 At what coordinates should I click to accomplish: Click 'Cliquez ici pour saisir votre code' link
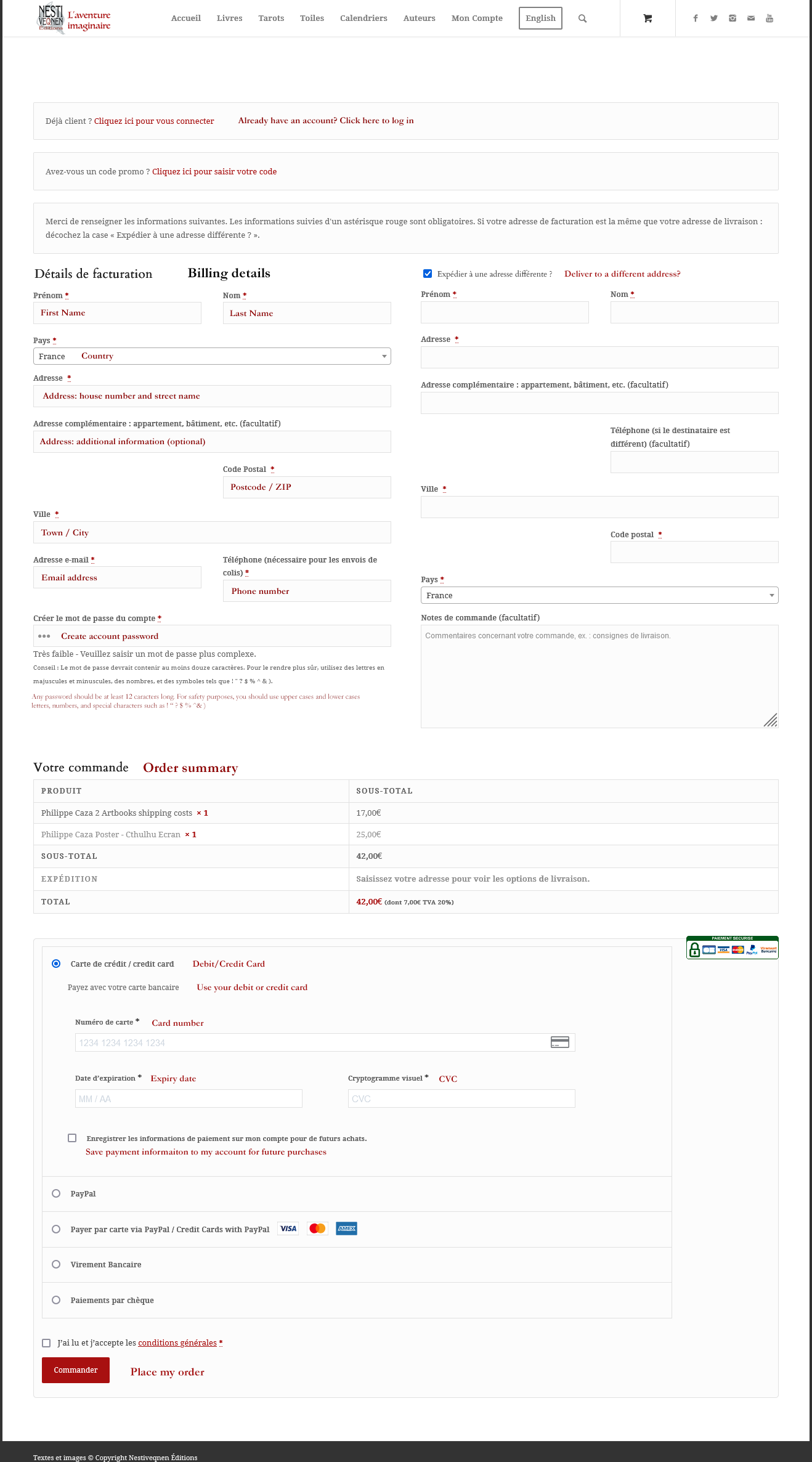(x=214, y=172)
